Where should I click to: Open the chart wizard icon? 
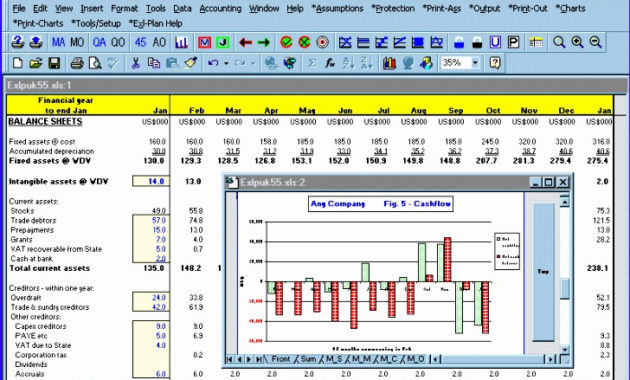pos(389,63)
